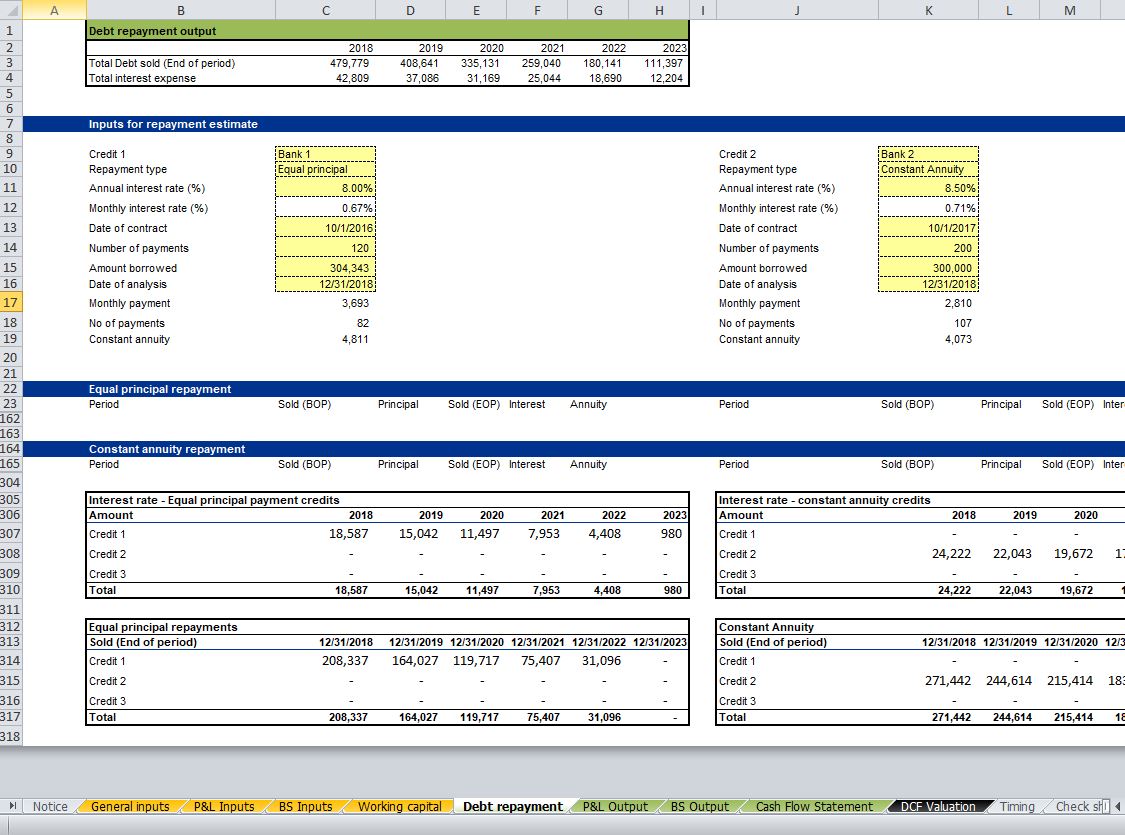Select row 17 header
Screen dimensions: 1125x835
pyautogui.click(x=11, y=303)
